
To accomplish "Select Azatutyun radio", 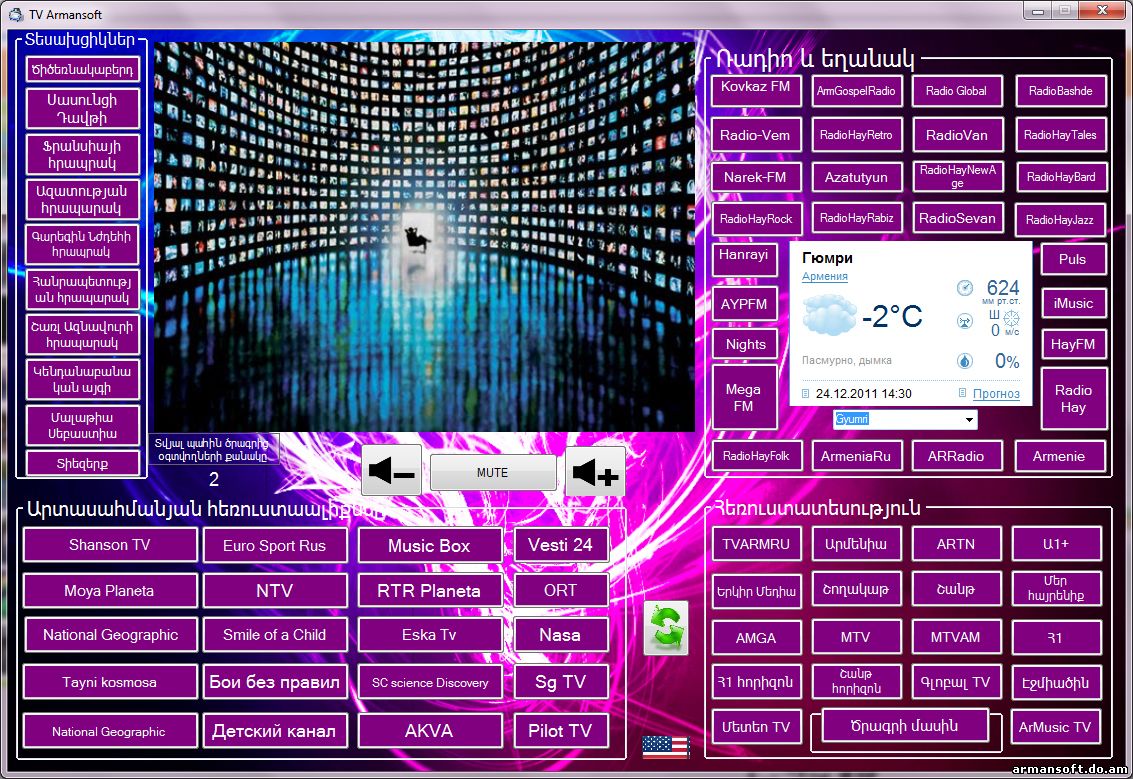I will coord(856,177).
